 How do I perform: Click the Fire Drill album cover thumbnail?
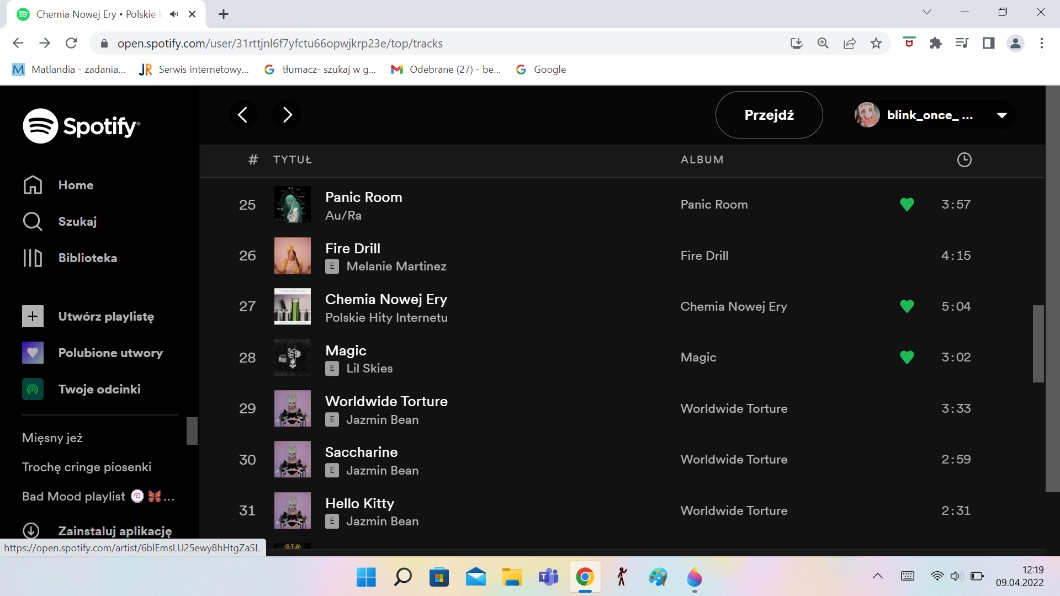292,256
